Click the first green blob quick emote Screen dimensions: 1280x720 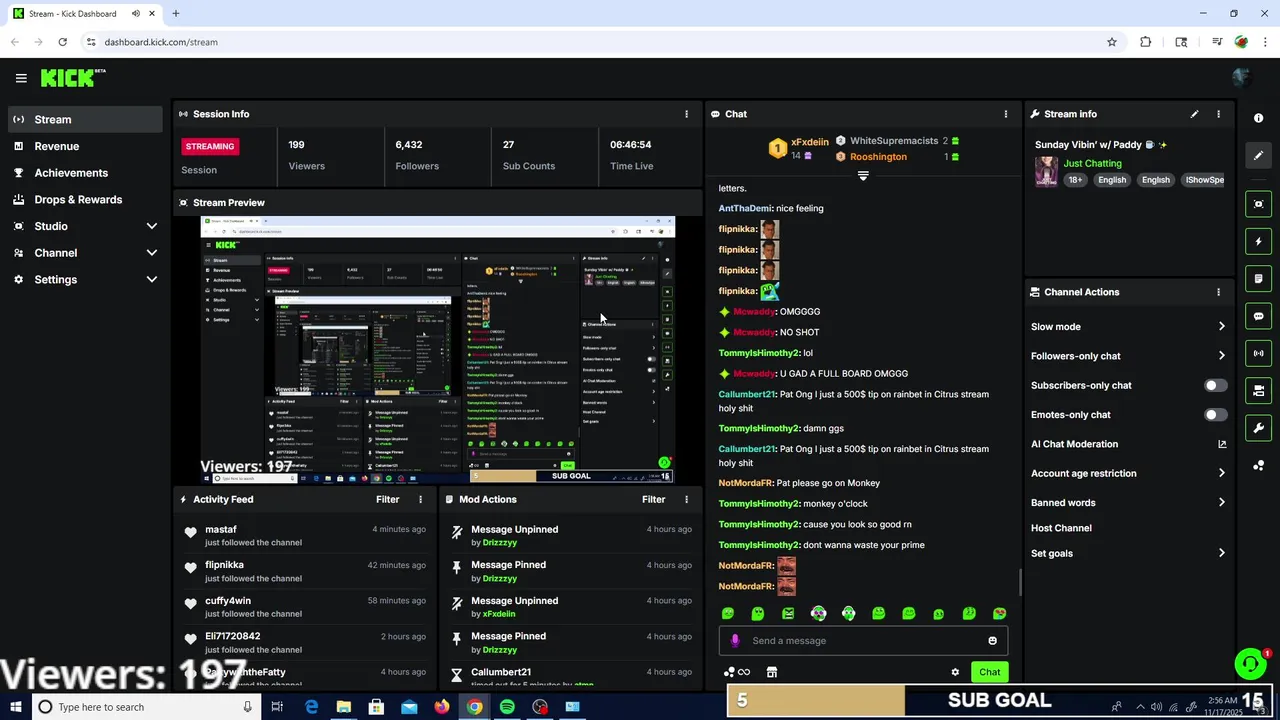728,614
